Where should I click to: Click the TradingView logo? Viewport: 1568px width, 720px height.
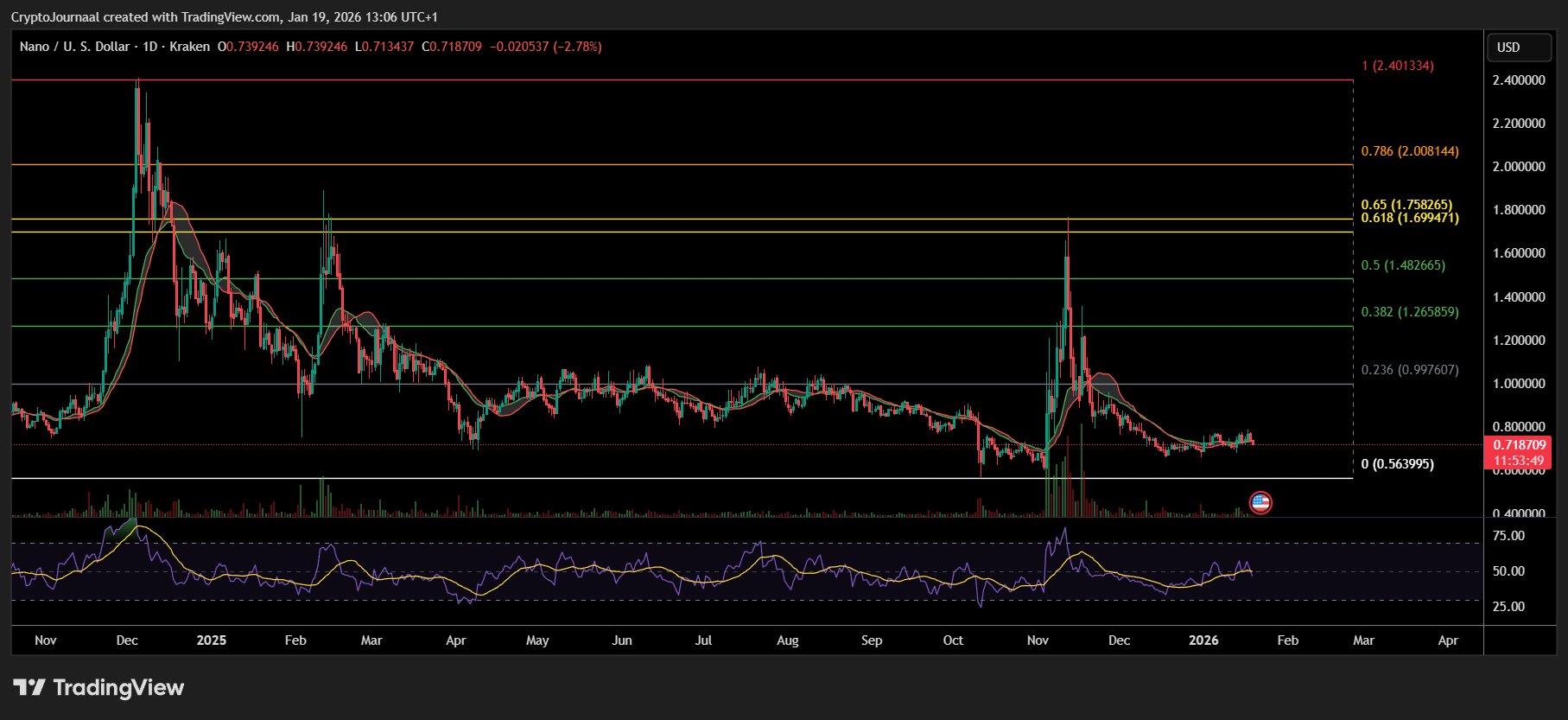(x=98, y=688)
